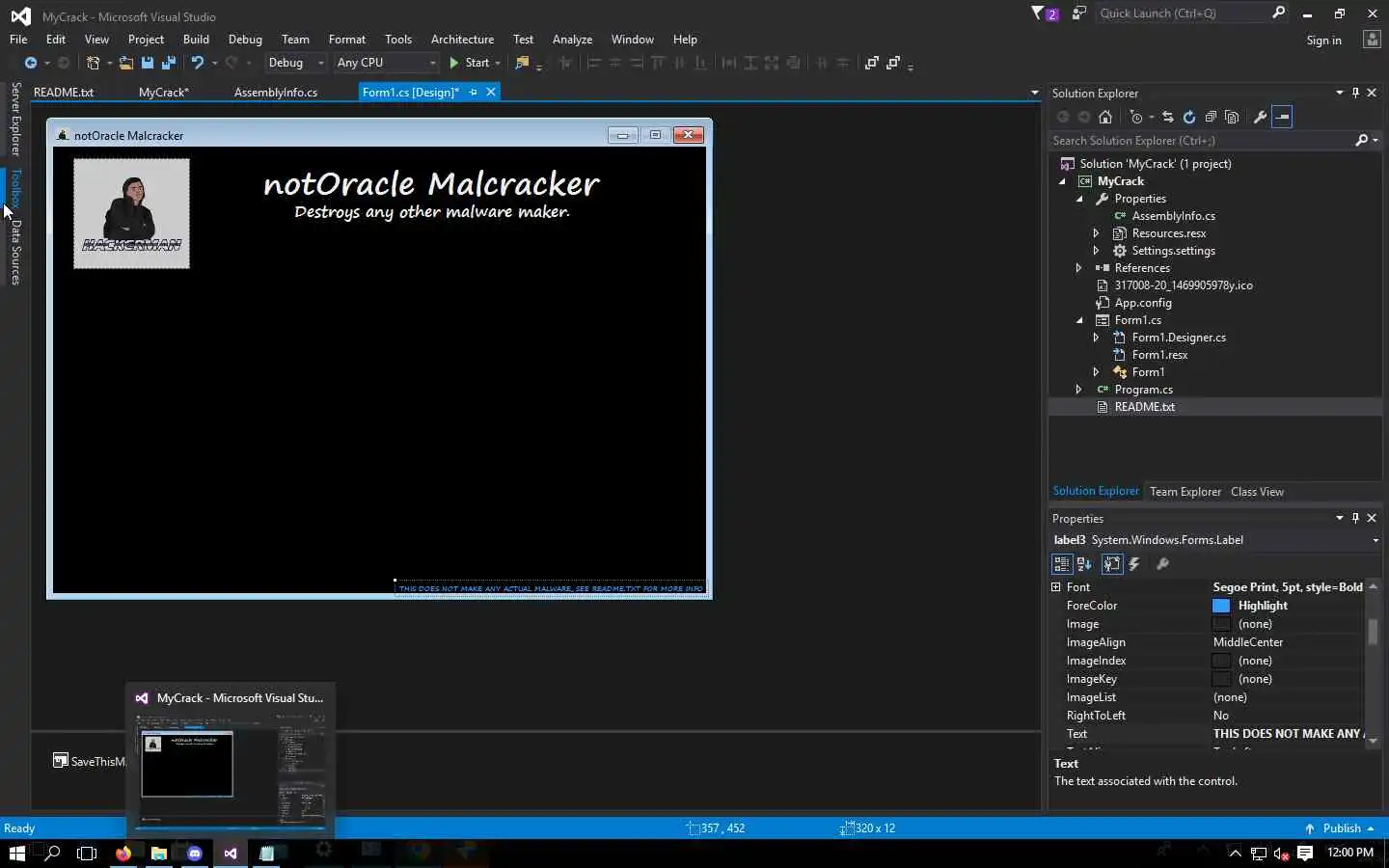Show Events lightning bolt in Properties
This screenshot has width=1389, height=868.
(x=1134, y=564)
